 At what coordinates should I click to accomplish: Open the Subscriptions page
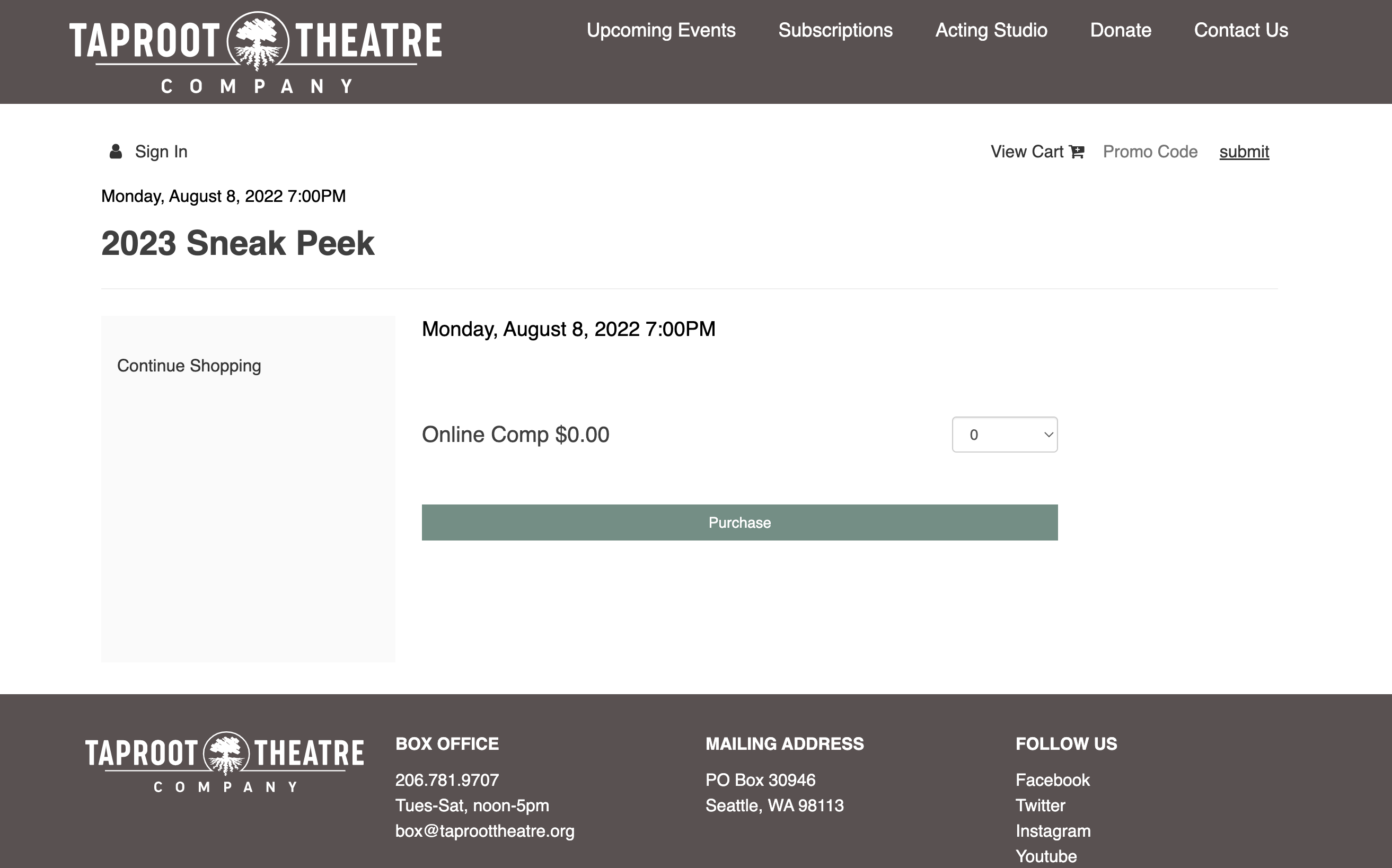click(835, 30)
